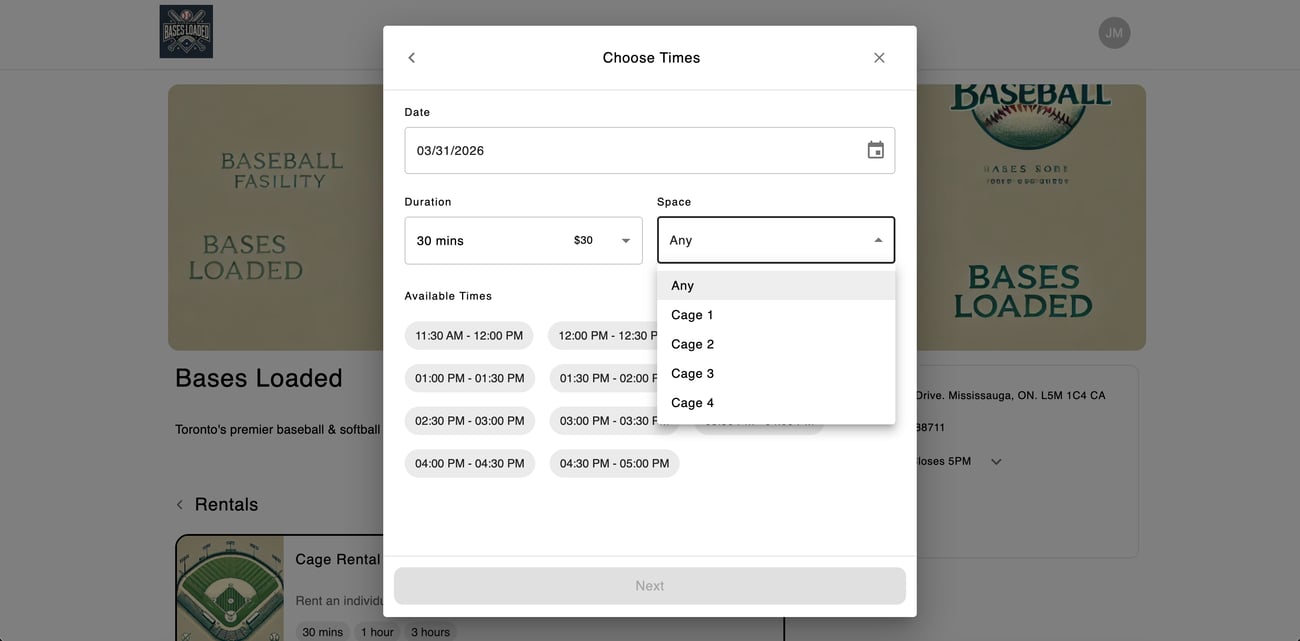Click the Mississauga address text
The image size is (1300, 641).
1010,395
